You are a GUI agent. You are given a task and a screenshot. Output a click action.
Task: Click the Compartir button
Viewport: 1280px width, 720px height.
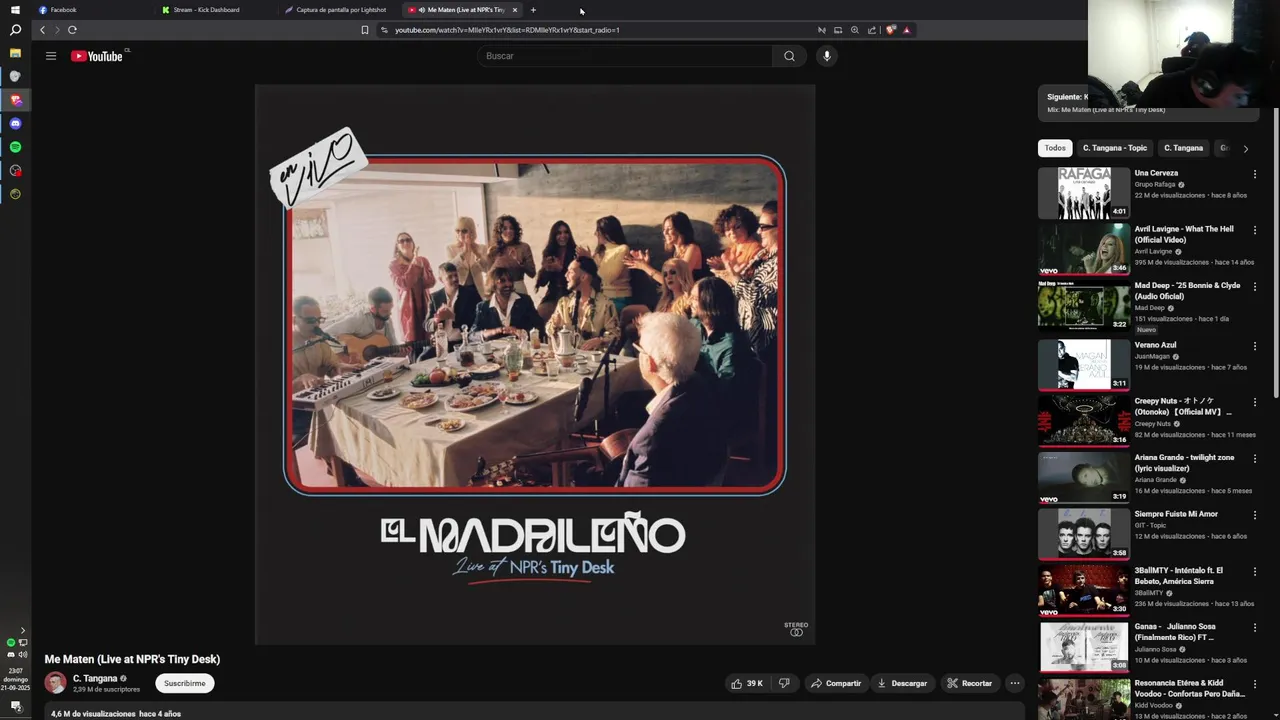pos(835,683)
